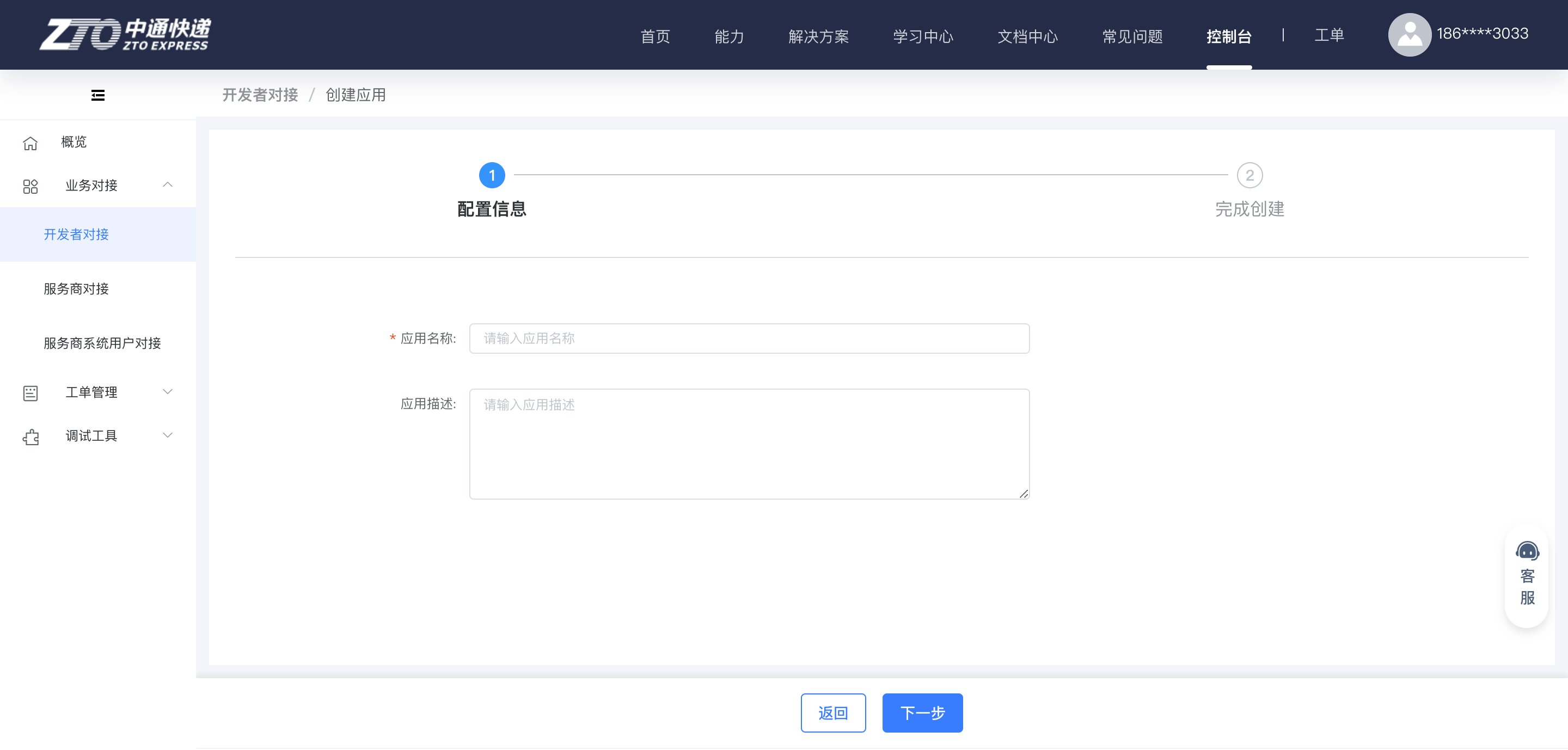Click 创建应用 breadcrumb text
The width and height of the screenshot is (1568, 750).
pyautogui.click(x=356, y=95)
